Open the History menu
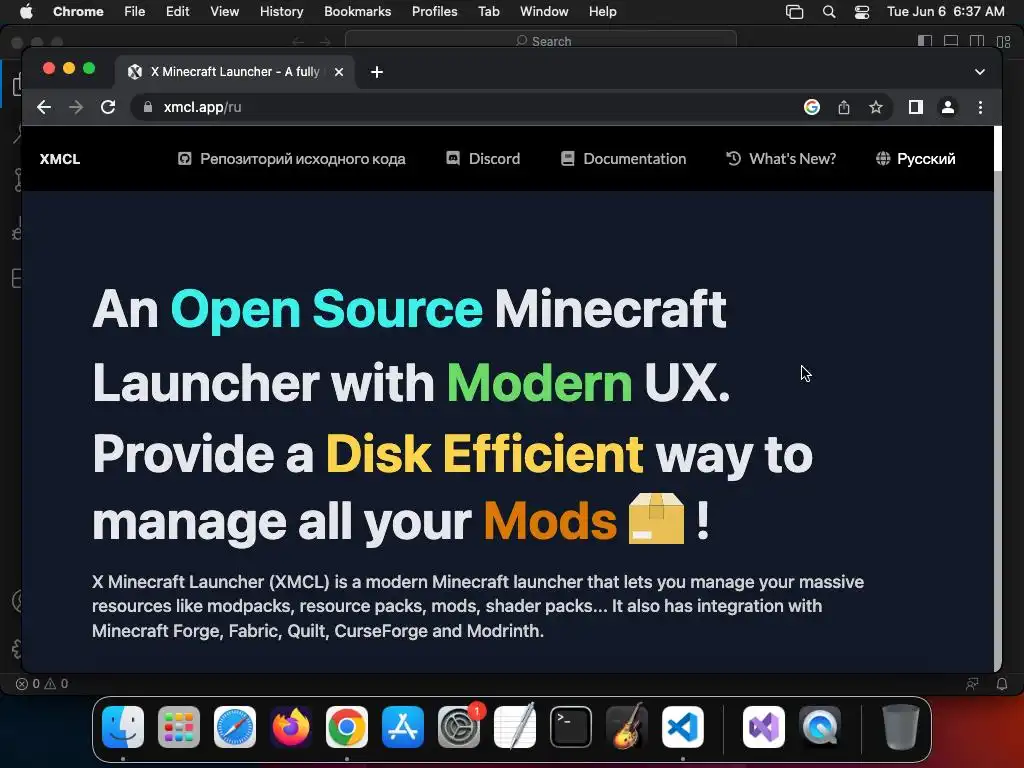1024x768 pixels. [x=281, y=12]
